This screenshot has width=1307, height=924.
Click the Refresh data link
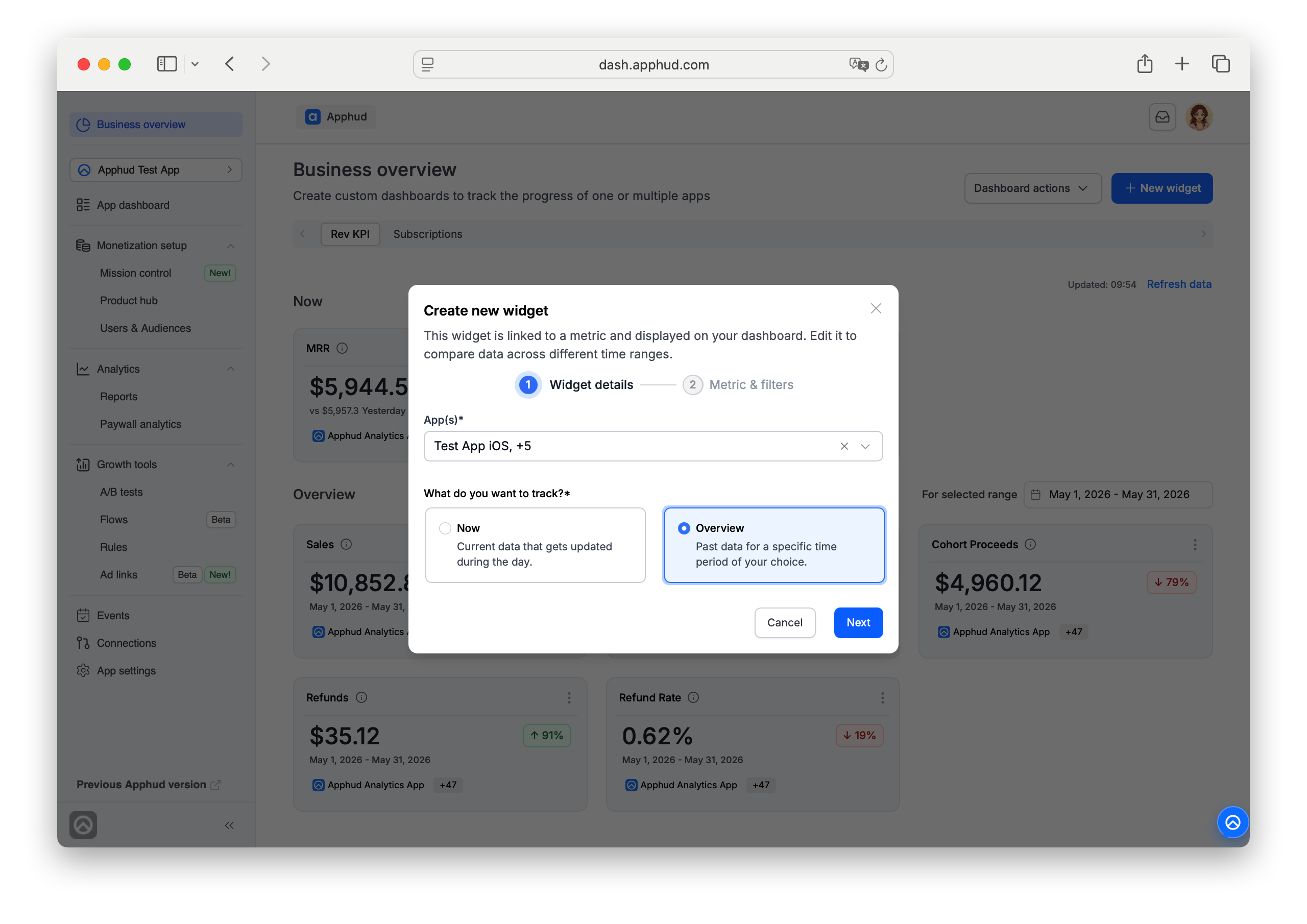pos(1178,284)
